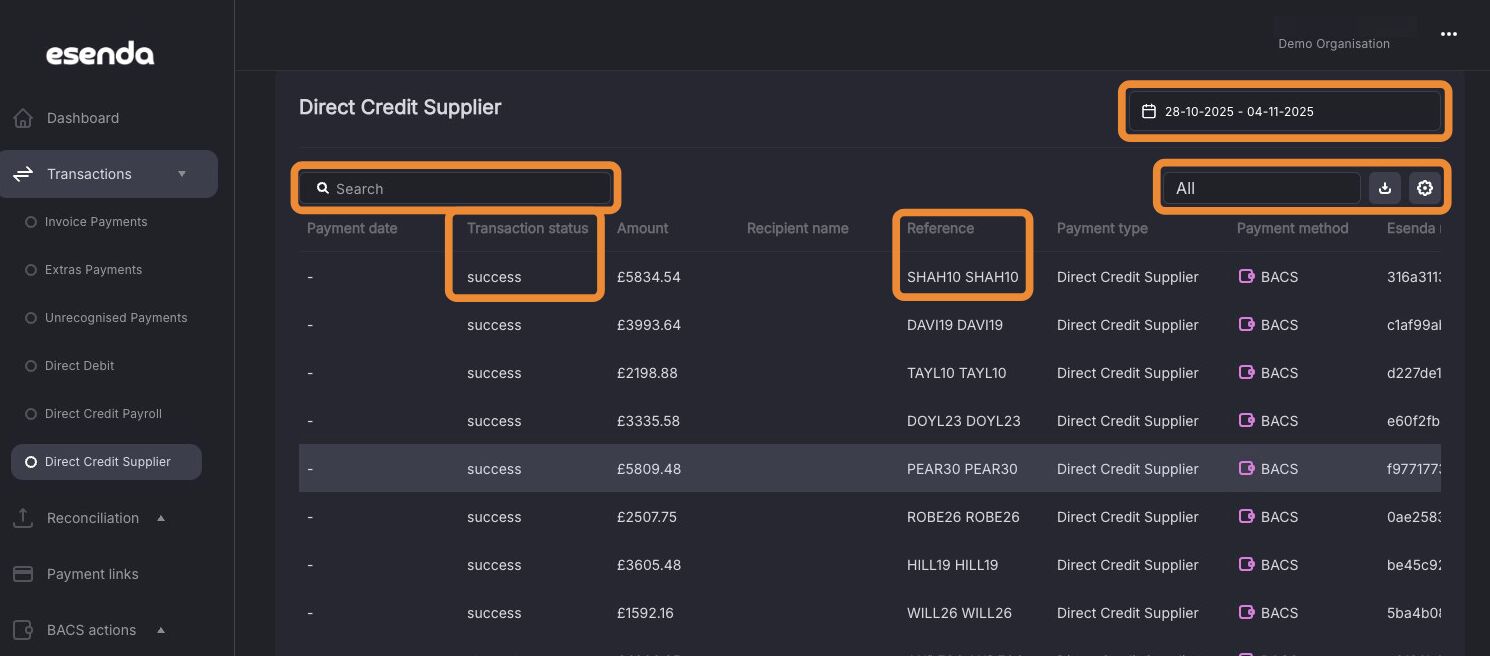Image resolution: width=1490 pixels, height=656 pixels.
Task: Go to Dashboard
Action: pos(83,118)
